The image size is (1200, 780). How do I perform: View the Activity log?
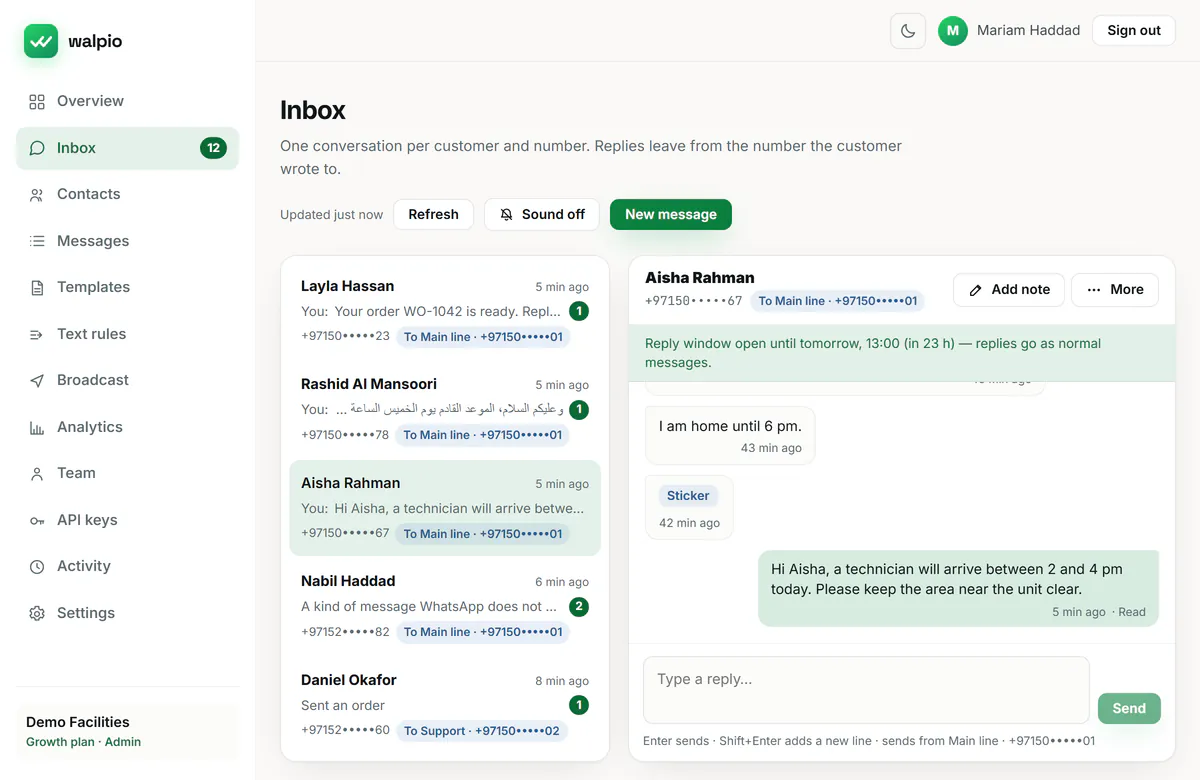tap(128, 567)
